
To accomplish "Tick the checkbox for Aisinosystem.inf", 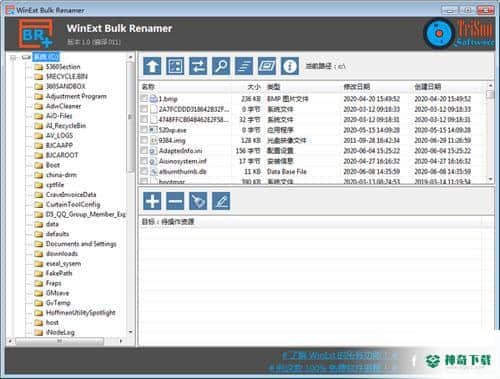I will [144, 161].
